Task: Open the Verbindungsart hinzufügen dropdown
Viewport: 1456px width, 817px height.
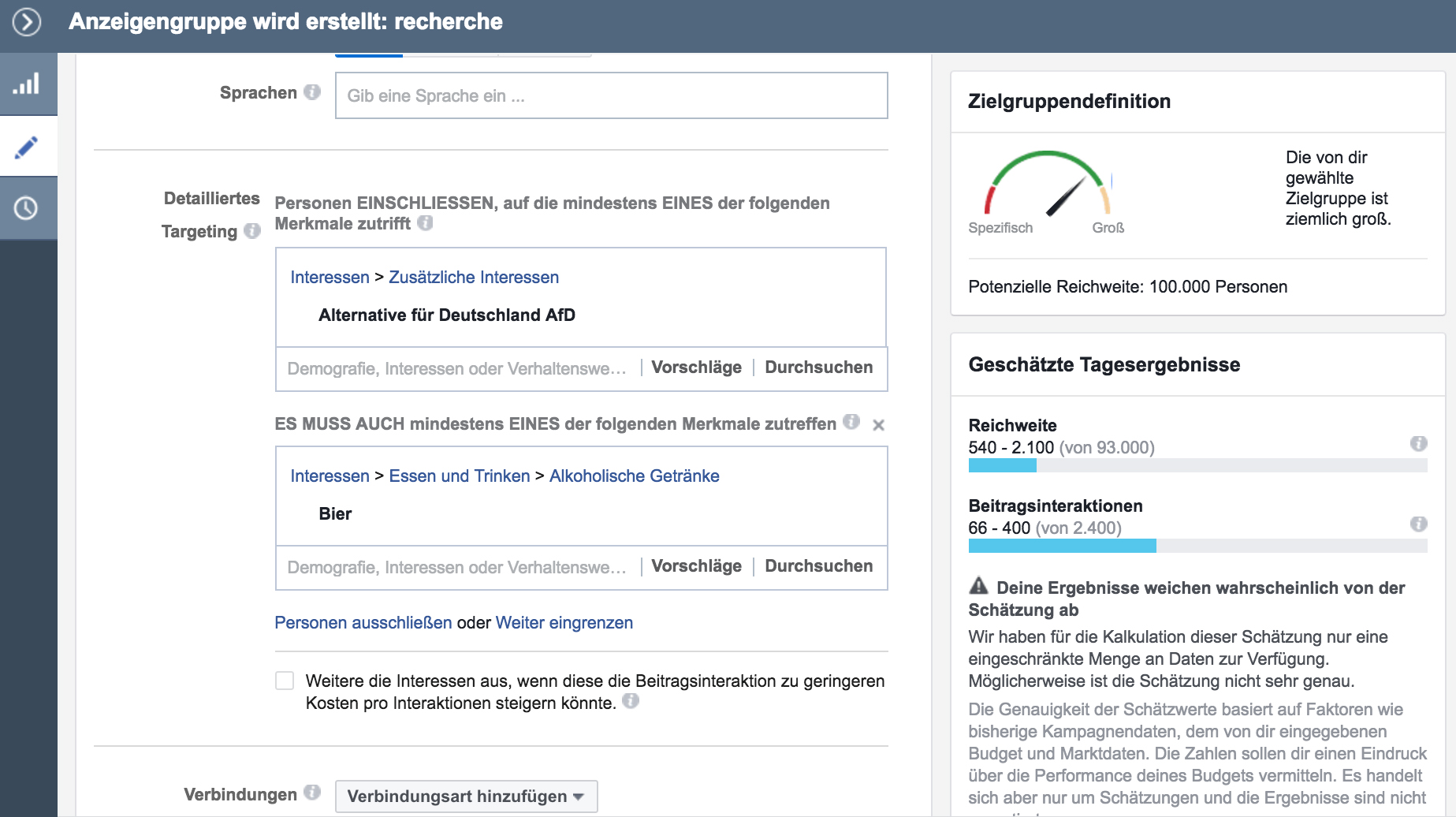Action: 466,796
